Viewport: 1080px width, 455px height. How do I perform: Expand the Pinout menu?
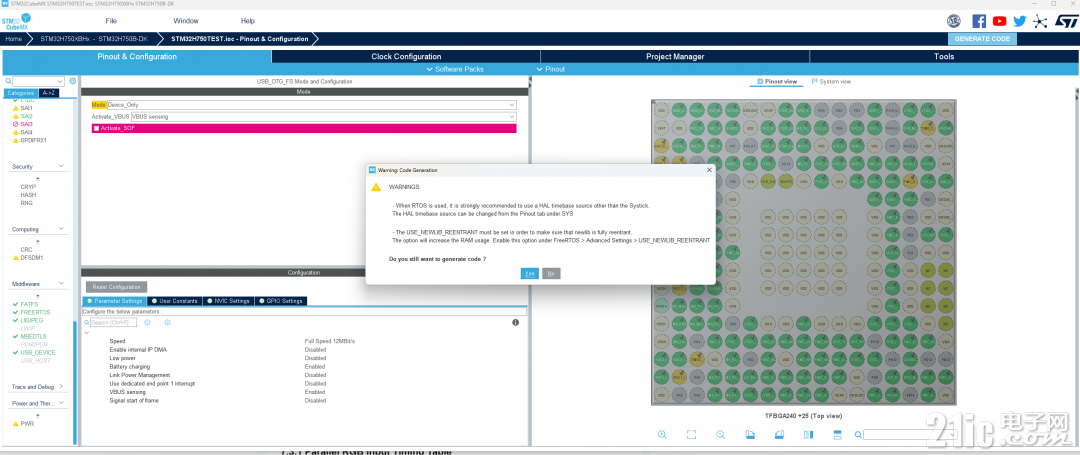[550, 70]
